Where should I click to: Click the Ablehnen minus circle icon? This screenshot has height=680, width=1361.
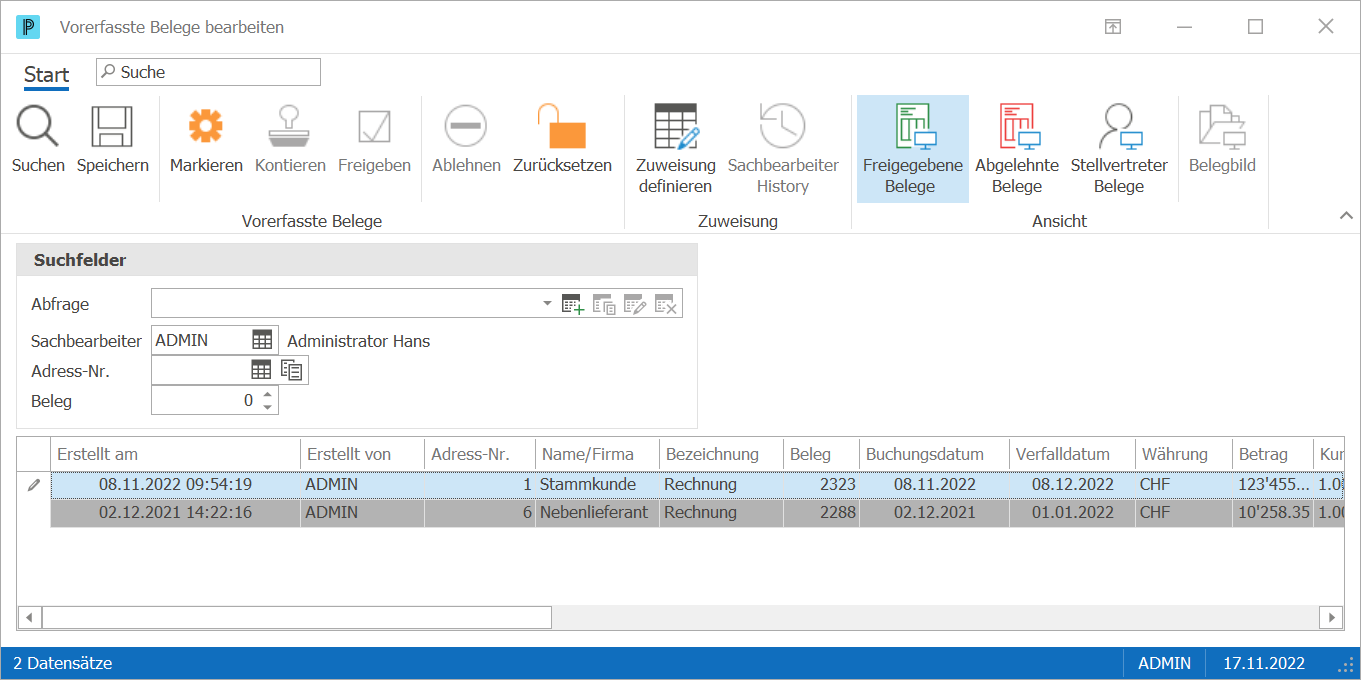click(466, 127)
